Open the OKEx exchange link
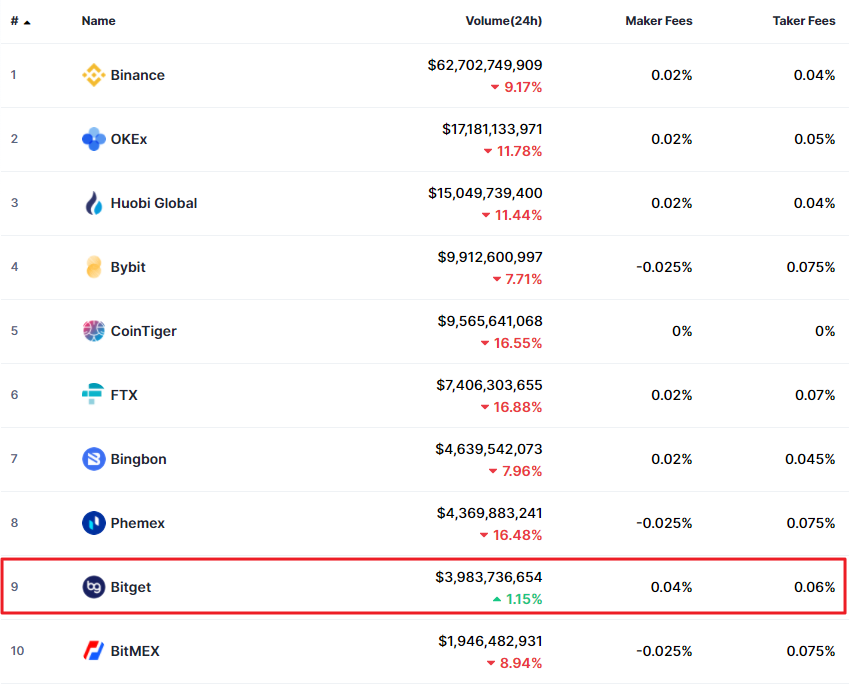The width and height of the screenshot is (849, 684). click(x=129, y=139)
